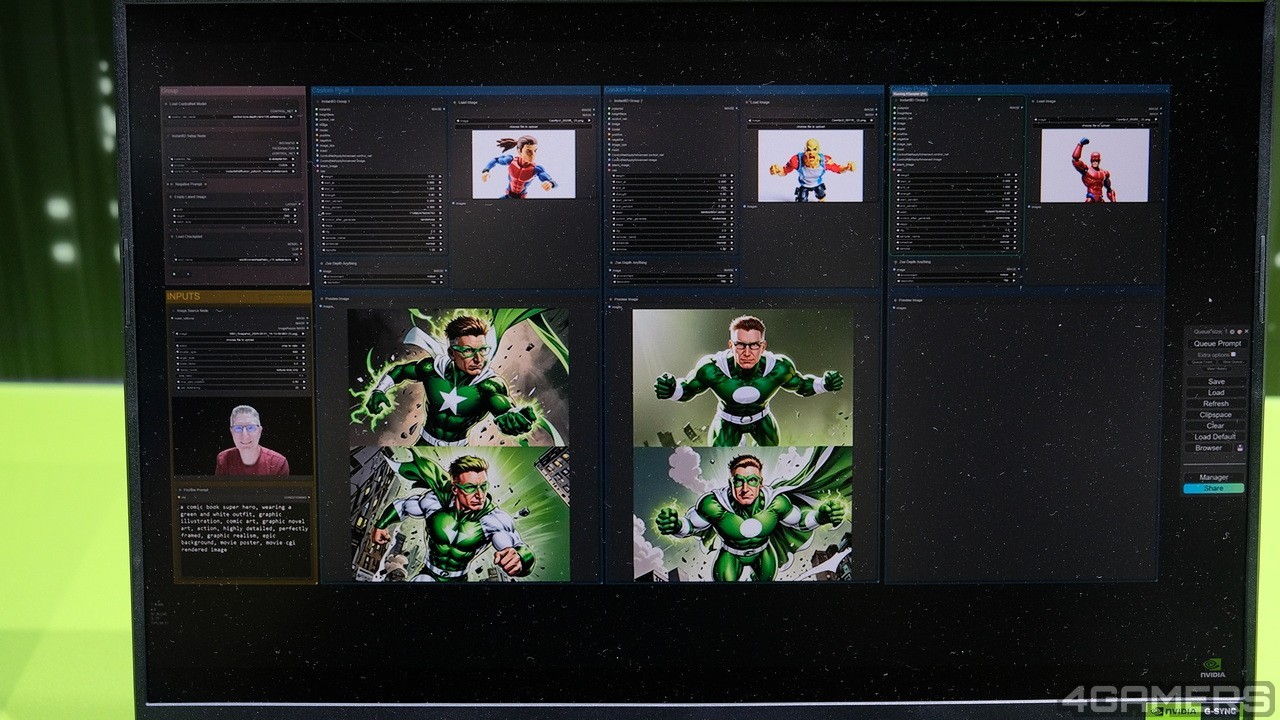Click the yellow-headed action figure image
1280x720 pixels.
tap(810, 166)
